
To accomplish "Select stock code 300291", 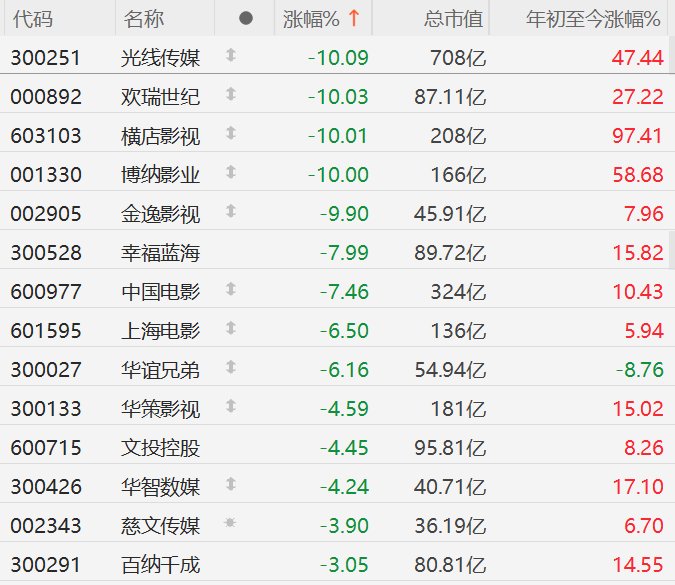I will [x=46, y=565].
